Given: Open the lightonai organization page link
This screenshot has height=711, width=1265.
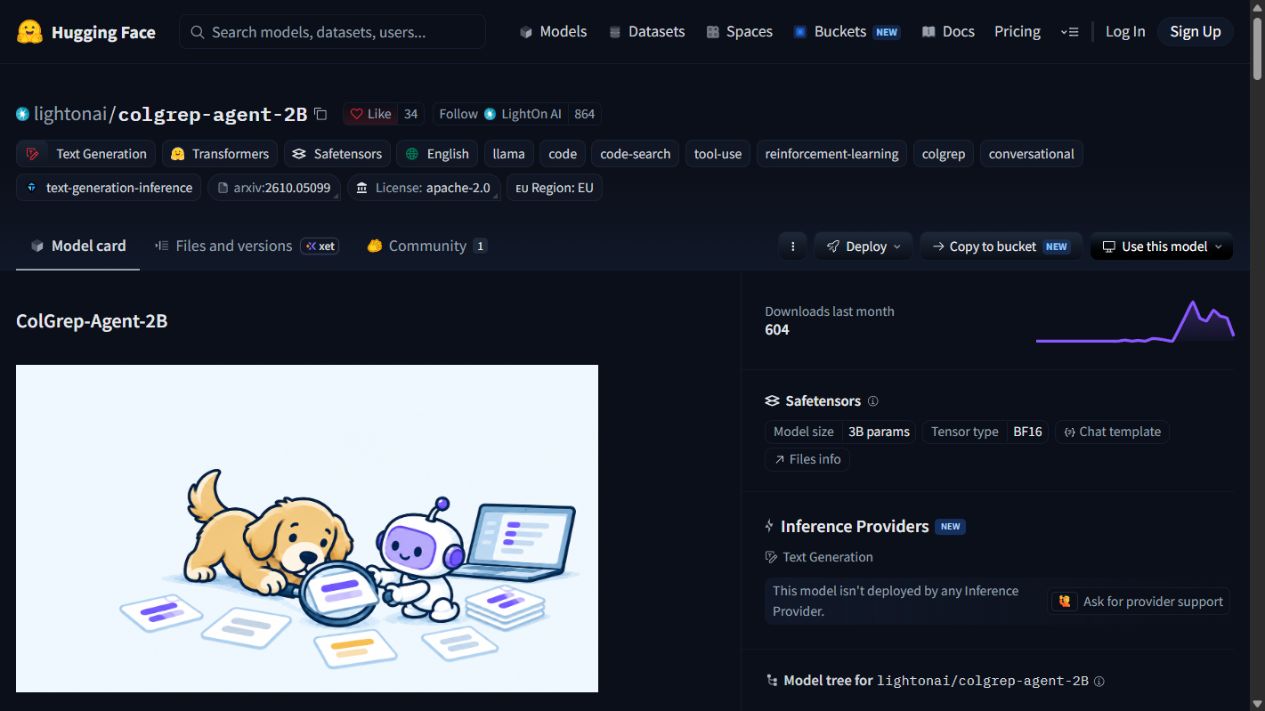Looking at the screenshot, I should coord(70,114).
